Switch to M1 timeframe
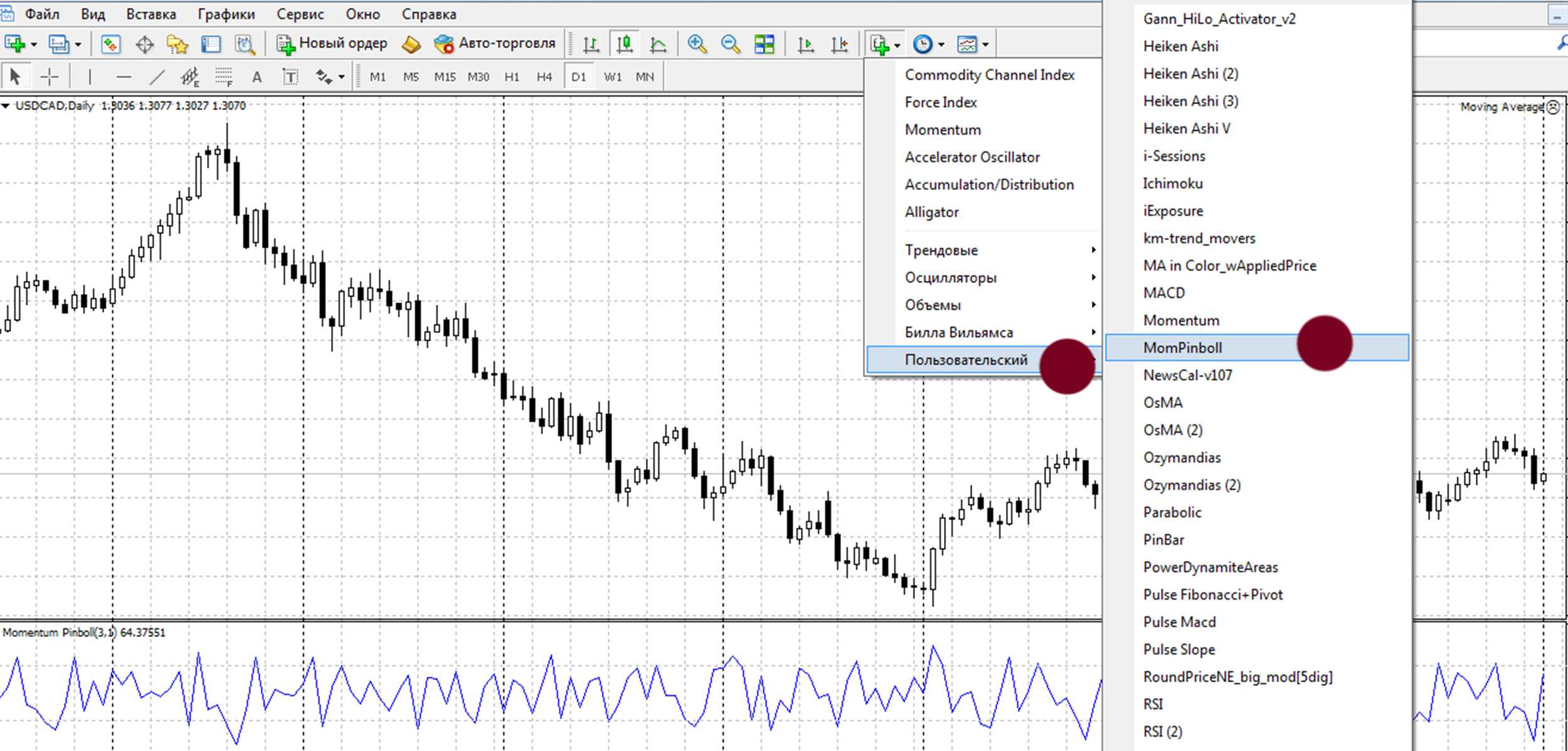The width and height of the screenshot is (1568, 751). pyautogui.click(x=378, y=76)
